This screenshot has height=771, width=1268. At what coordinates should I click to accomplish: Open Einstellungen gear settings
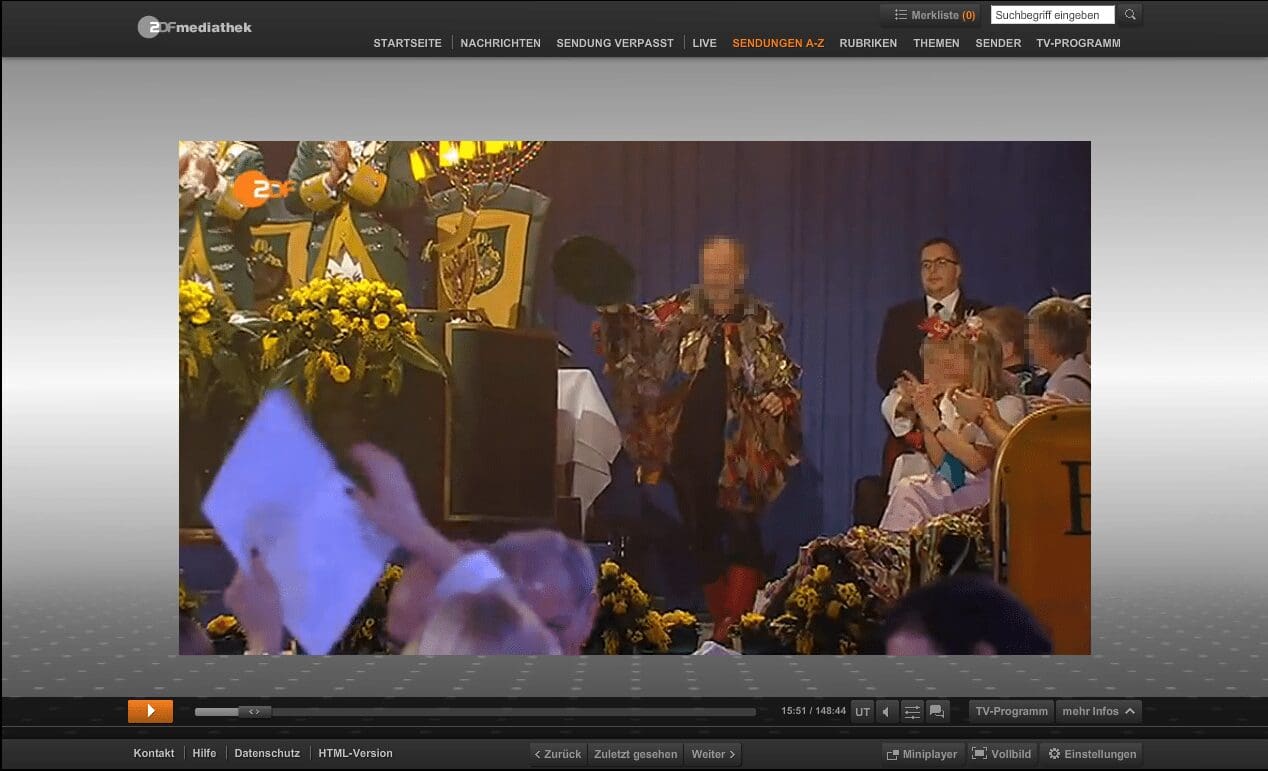tap(1091, 754)
